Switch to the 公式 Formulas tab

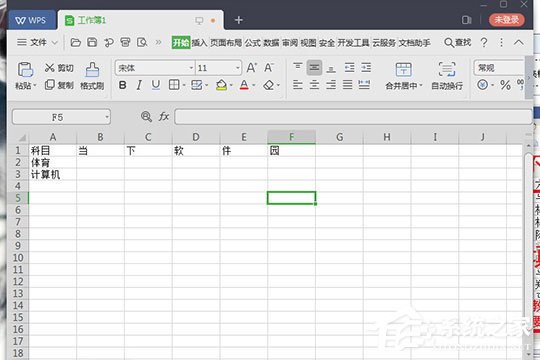coord(253,43)
